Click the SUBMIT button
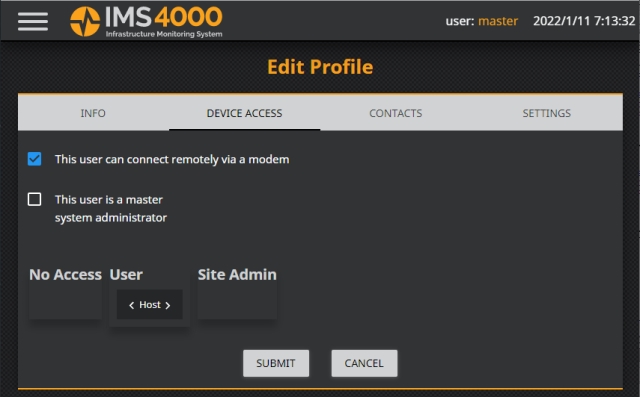This screenshot has width=640, height=397. (276, 363)
